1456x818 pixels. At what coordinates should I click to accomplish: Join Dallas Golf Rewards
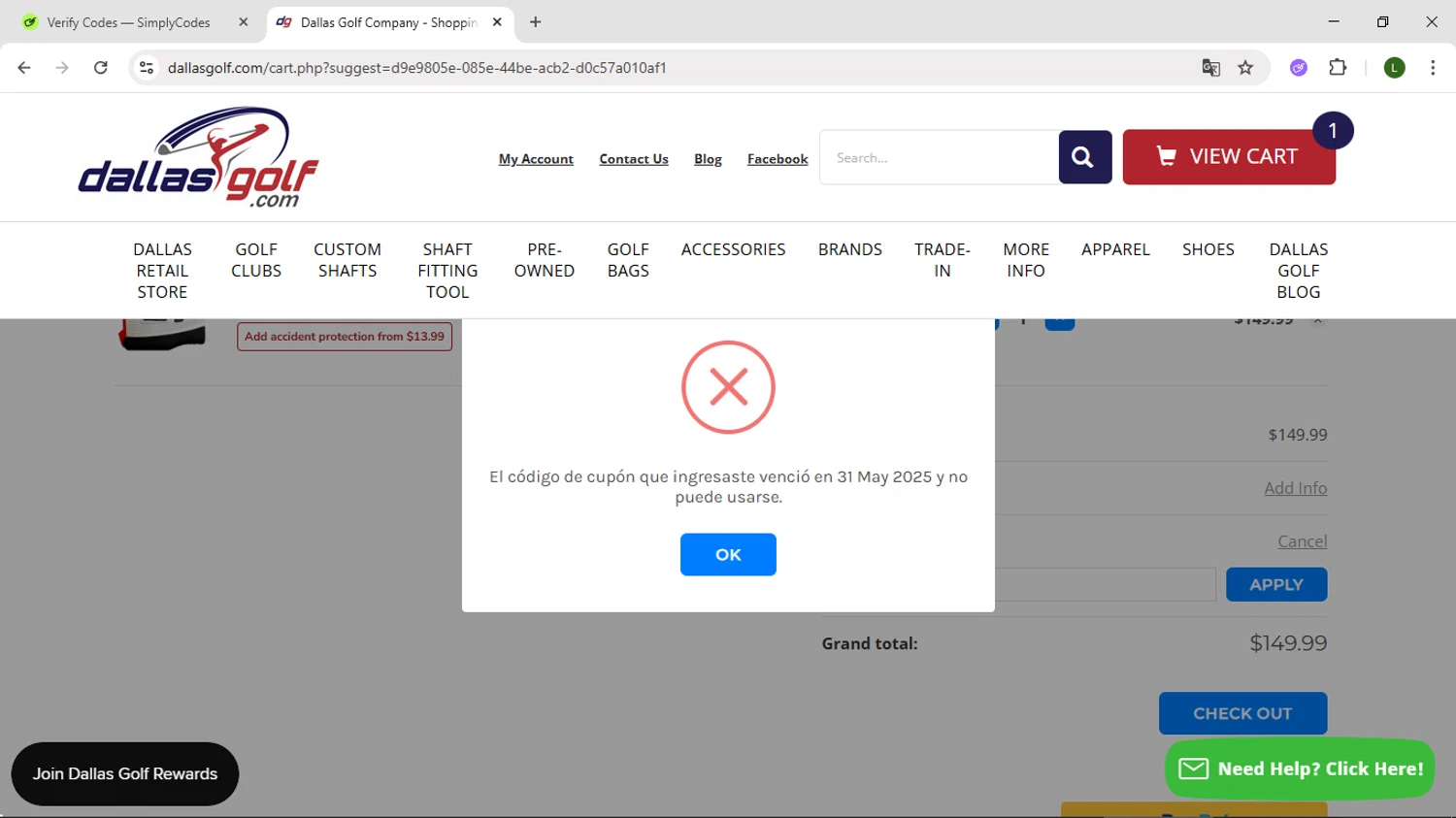(x=125, y=774)
